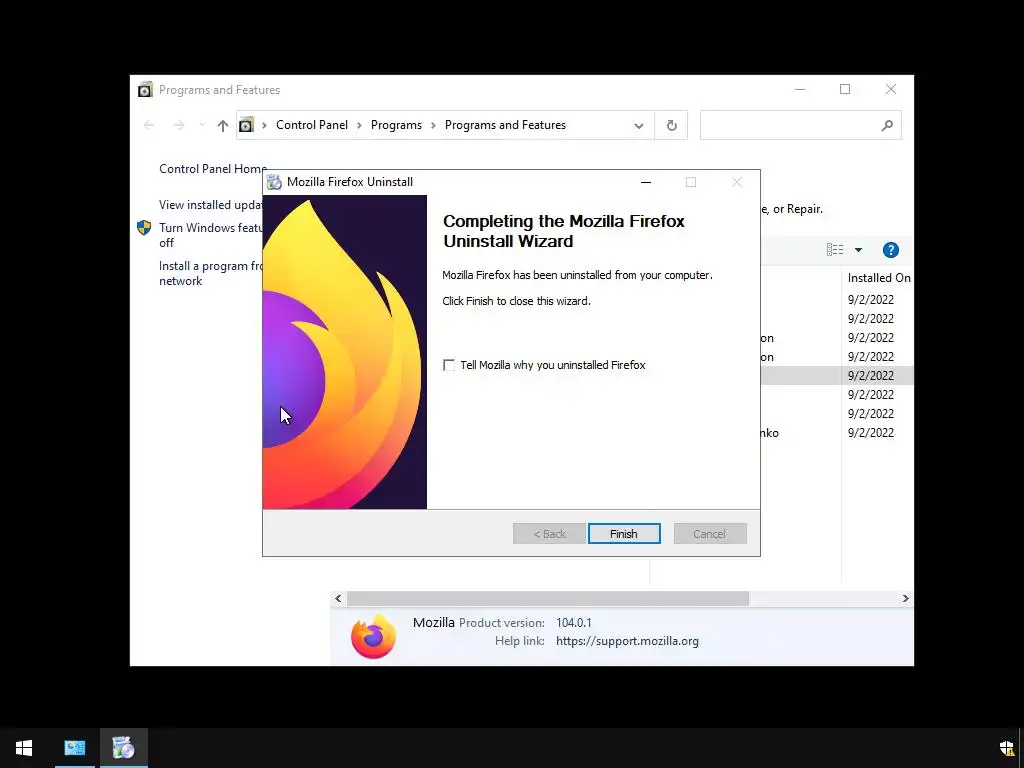This screenshot has width=1024, height=768.
Task: Sort by Installed On column header
Action: point(878,278)
